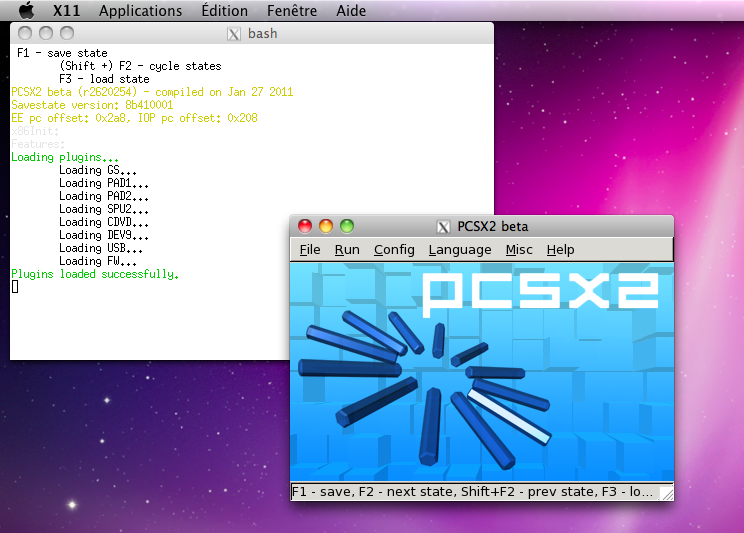744x533 pixels.
Task: Click 'Plugins loaded successfully.' line in terminal
Action: point(95,274)
